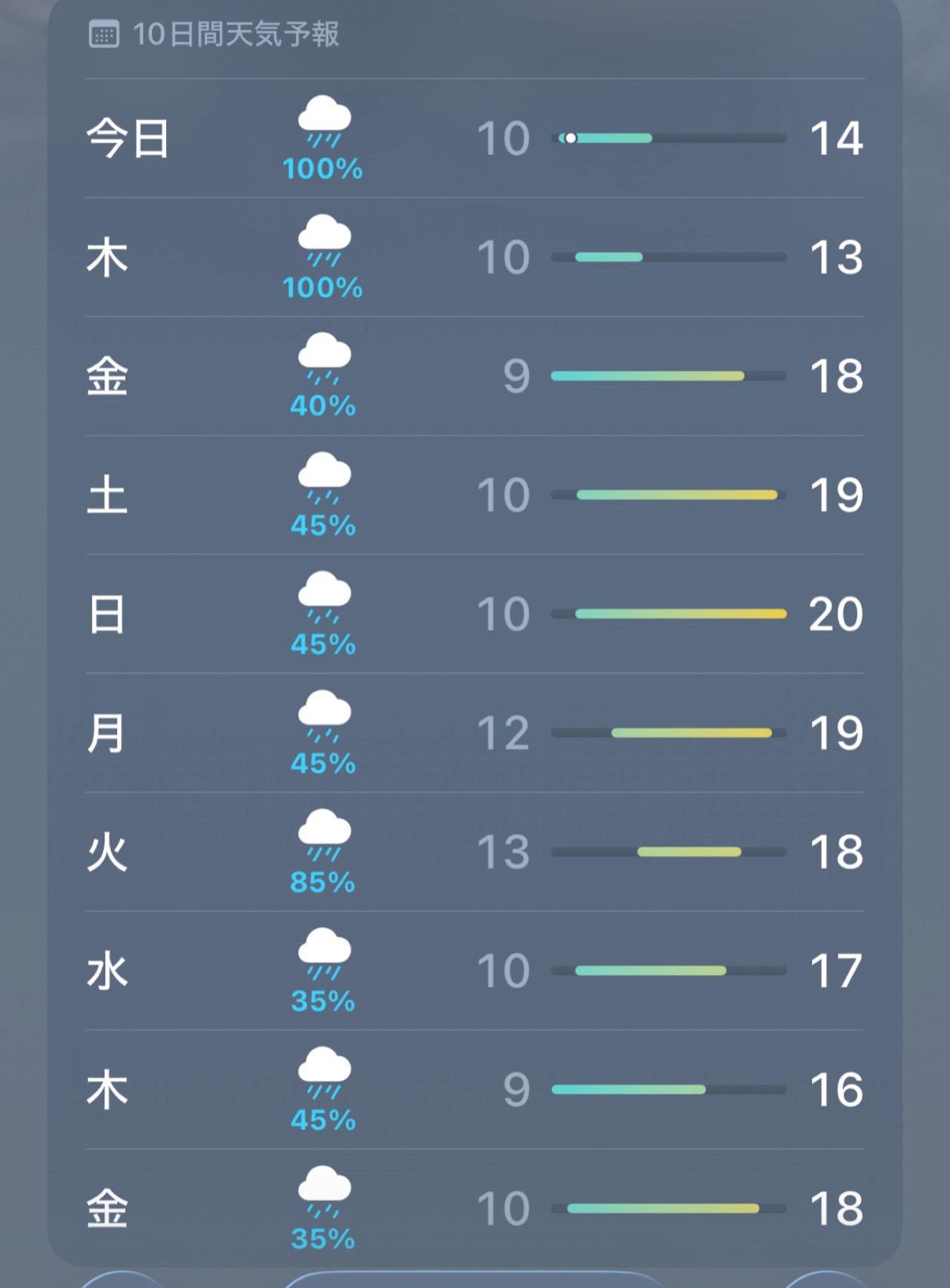Tap the high temperature 16

(x=837, y=1090)
